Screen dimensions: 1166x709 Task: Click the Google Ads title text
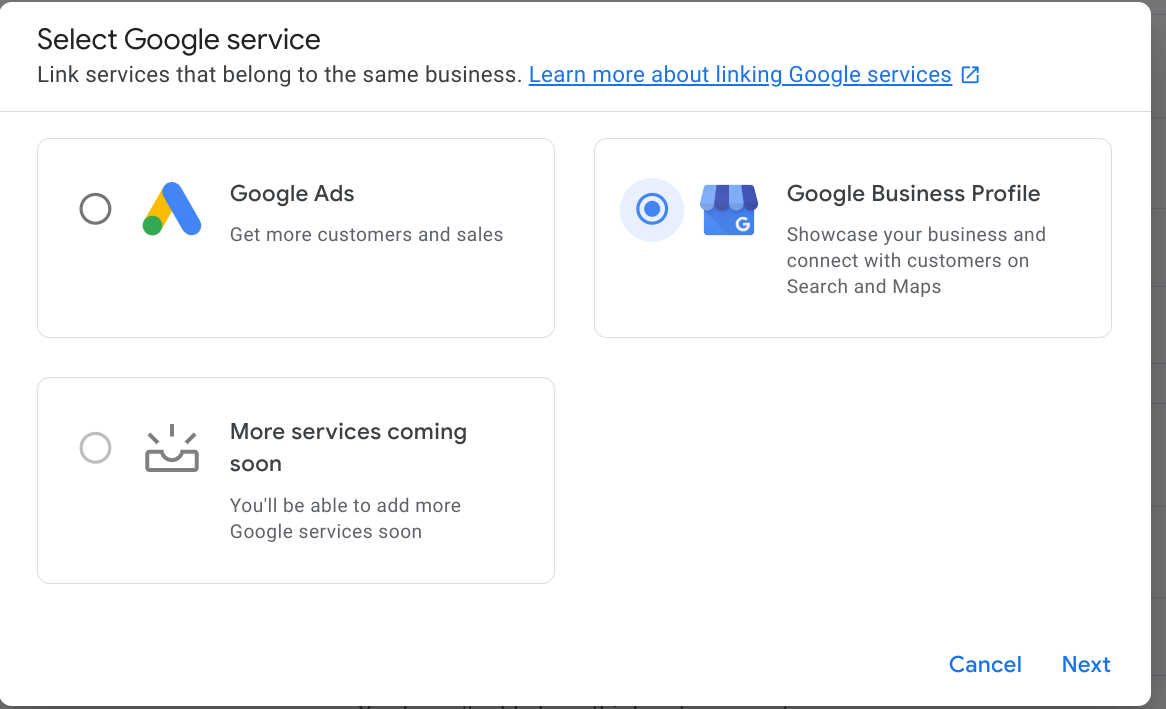(x=291, y=194)
